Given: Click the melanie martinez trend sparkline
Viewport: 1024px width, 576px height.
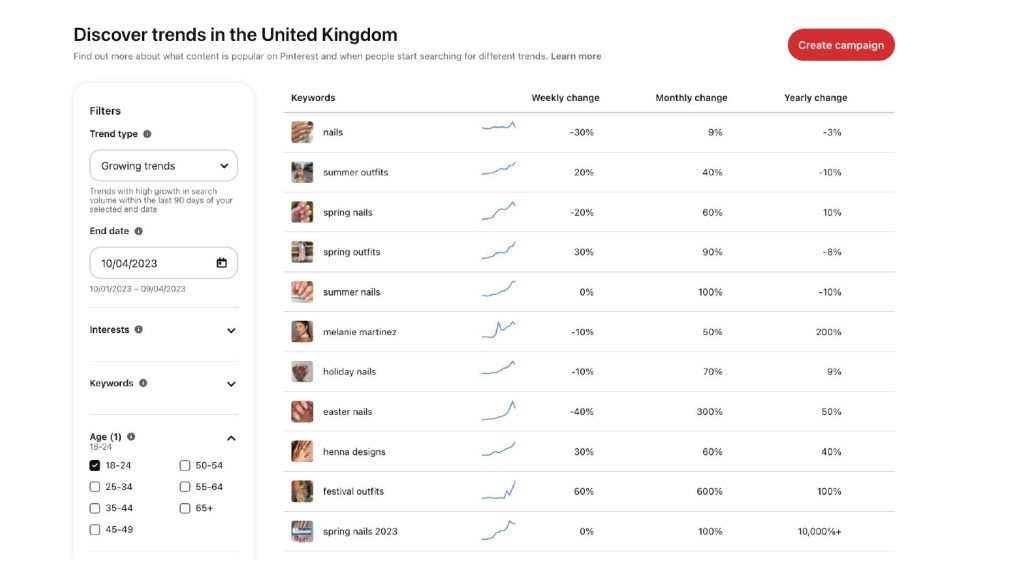Looking at the screenshot, I should [498, 331].
